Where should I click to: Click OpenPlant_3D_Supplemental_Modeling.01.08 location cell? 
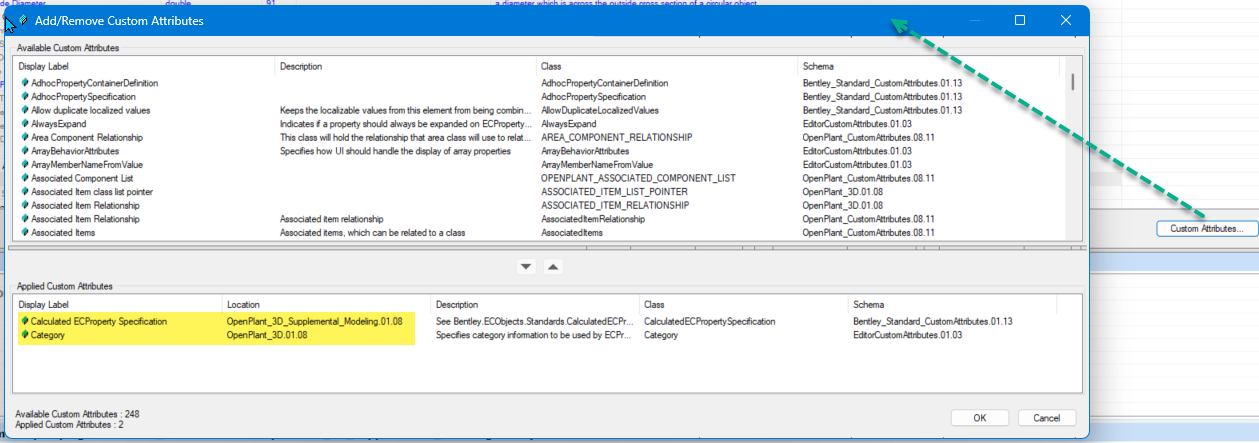[315, 322]
